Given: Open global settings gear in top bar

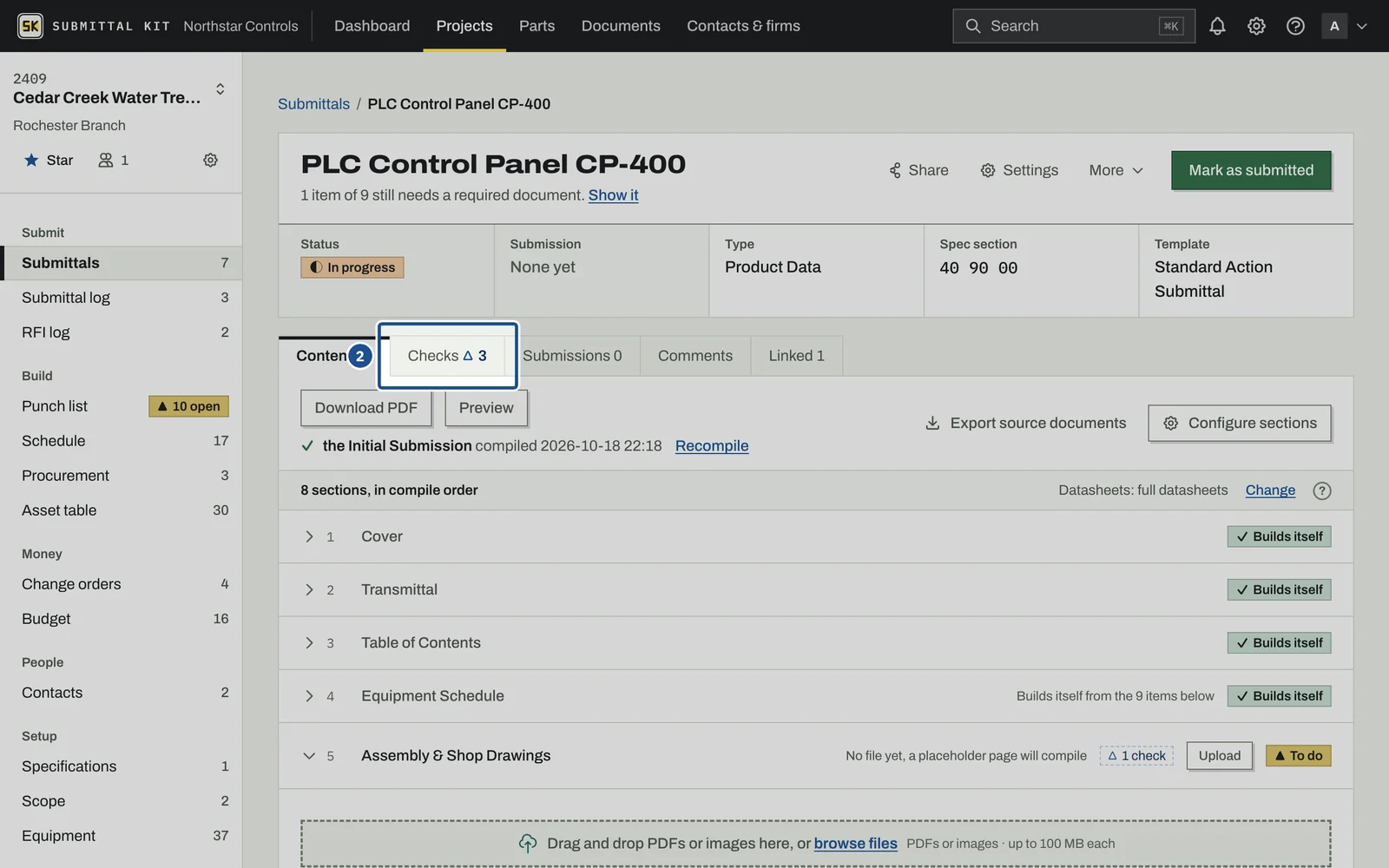Looking at the screenshot, I should [x=1256, y=26].
